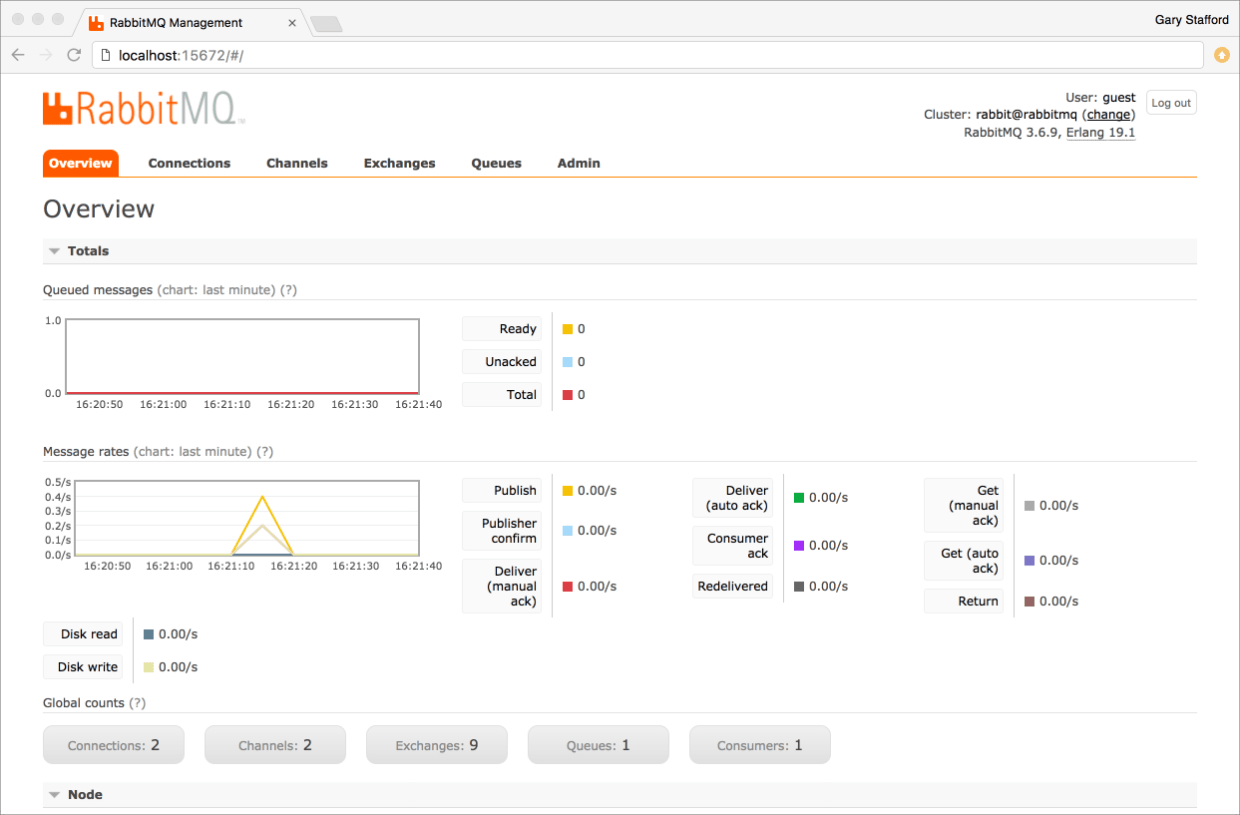Viewport: 1240px width, 815px height.
Task: Click the light blue Unacked swatch
Action: click(568, 362)
